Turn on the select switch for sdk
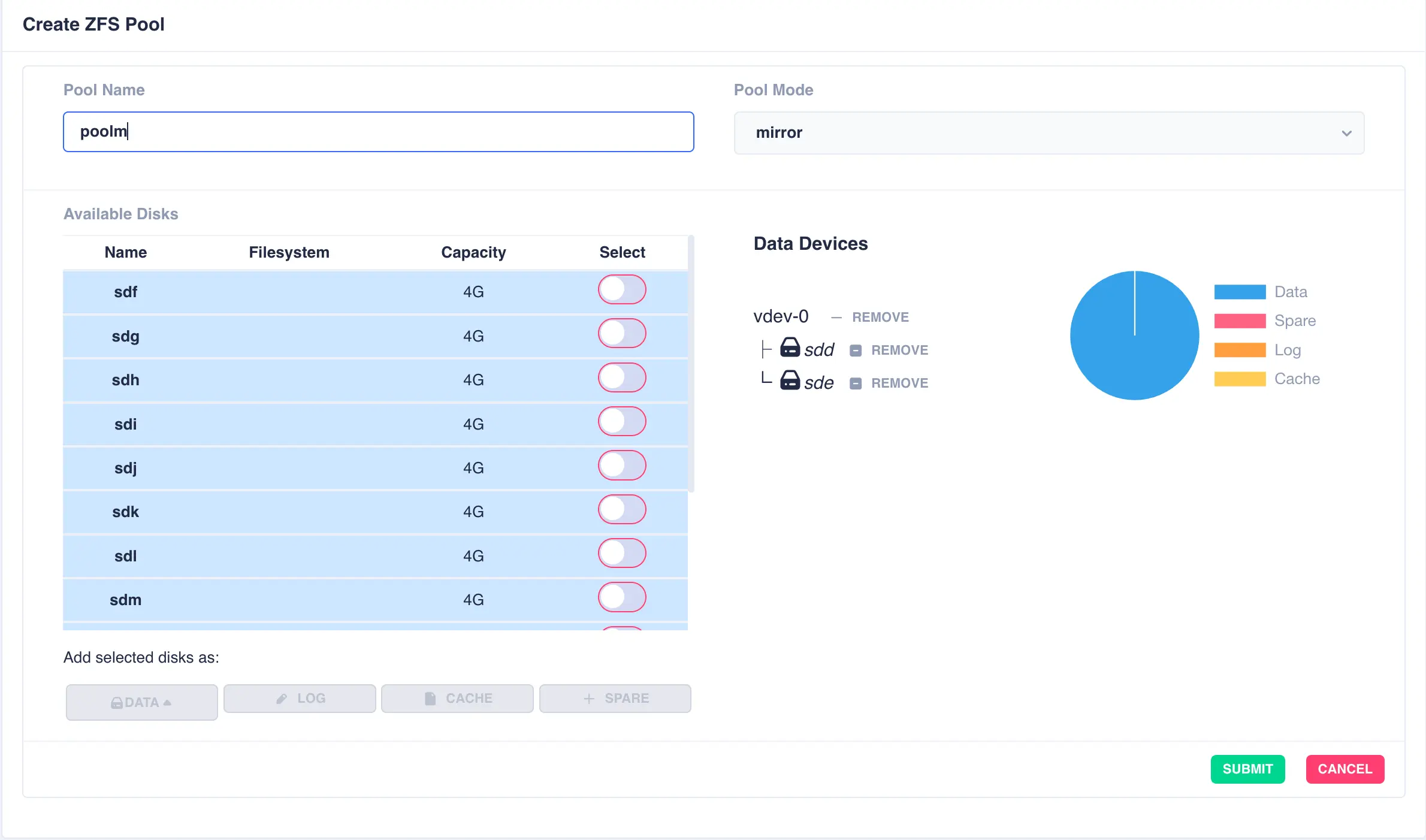 pos(622,509)
